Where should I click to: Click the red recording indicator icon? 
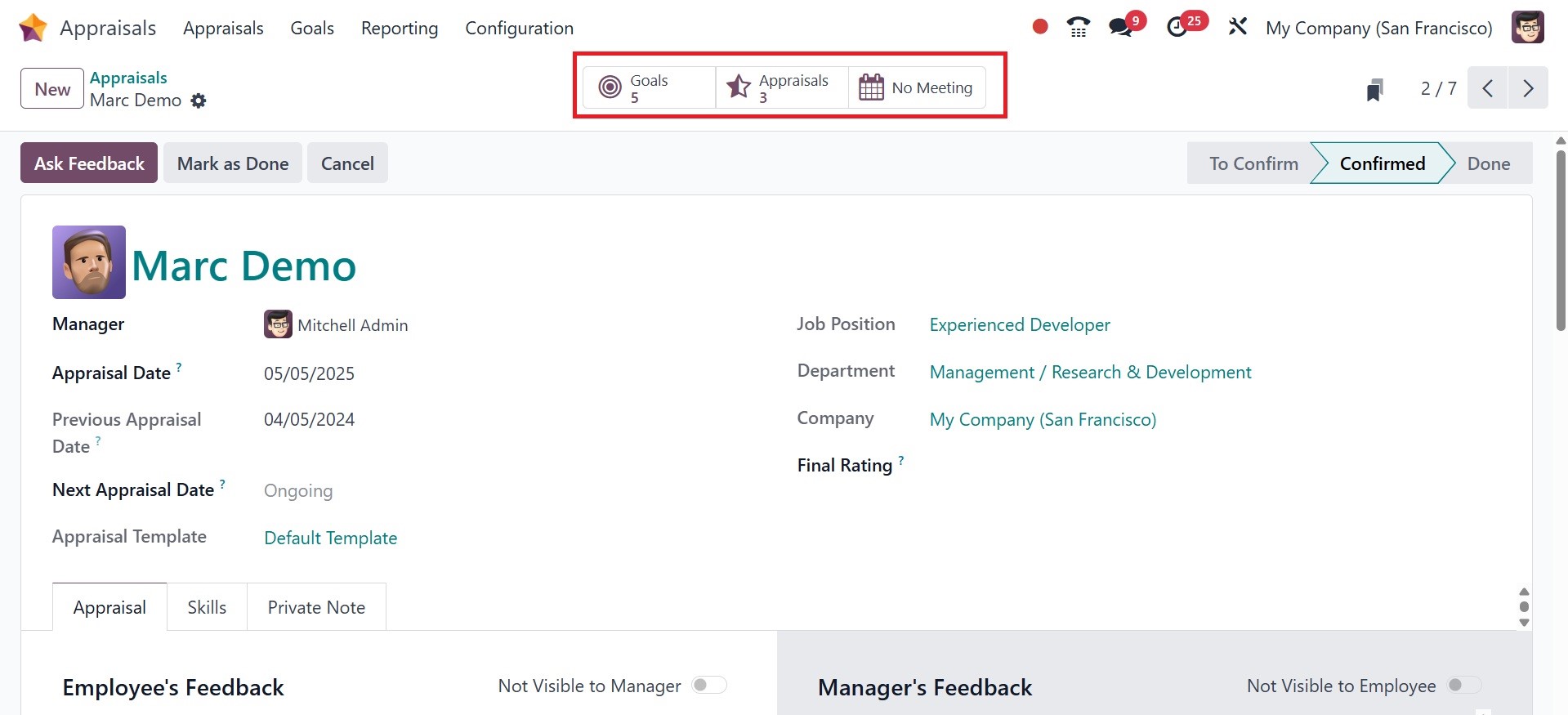1039,27
